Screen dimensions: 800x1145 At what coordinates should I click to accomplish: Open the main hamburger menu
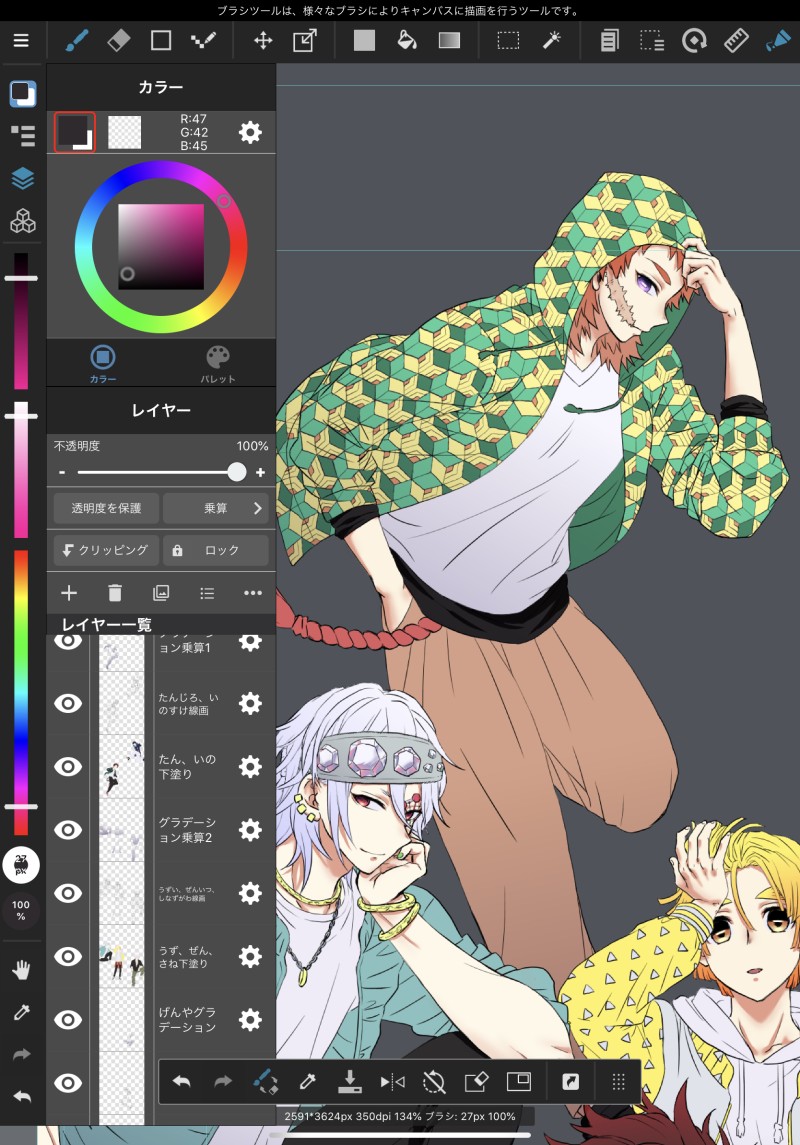[x=21, y=40]
